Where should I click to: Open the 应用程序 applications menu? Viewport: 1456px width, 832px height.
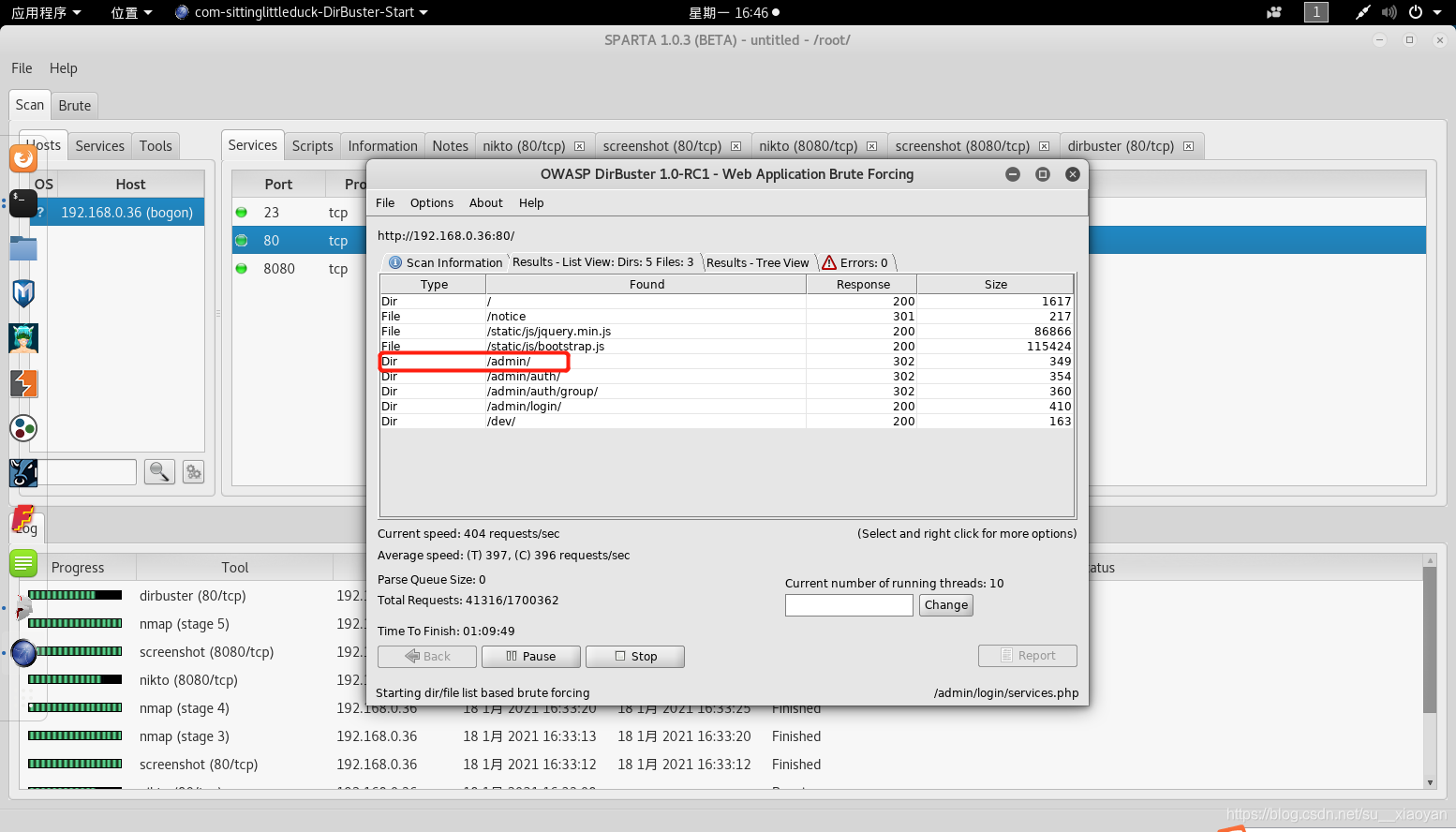pos(46,12)
